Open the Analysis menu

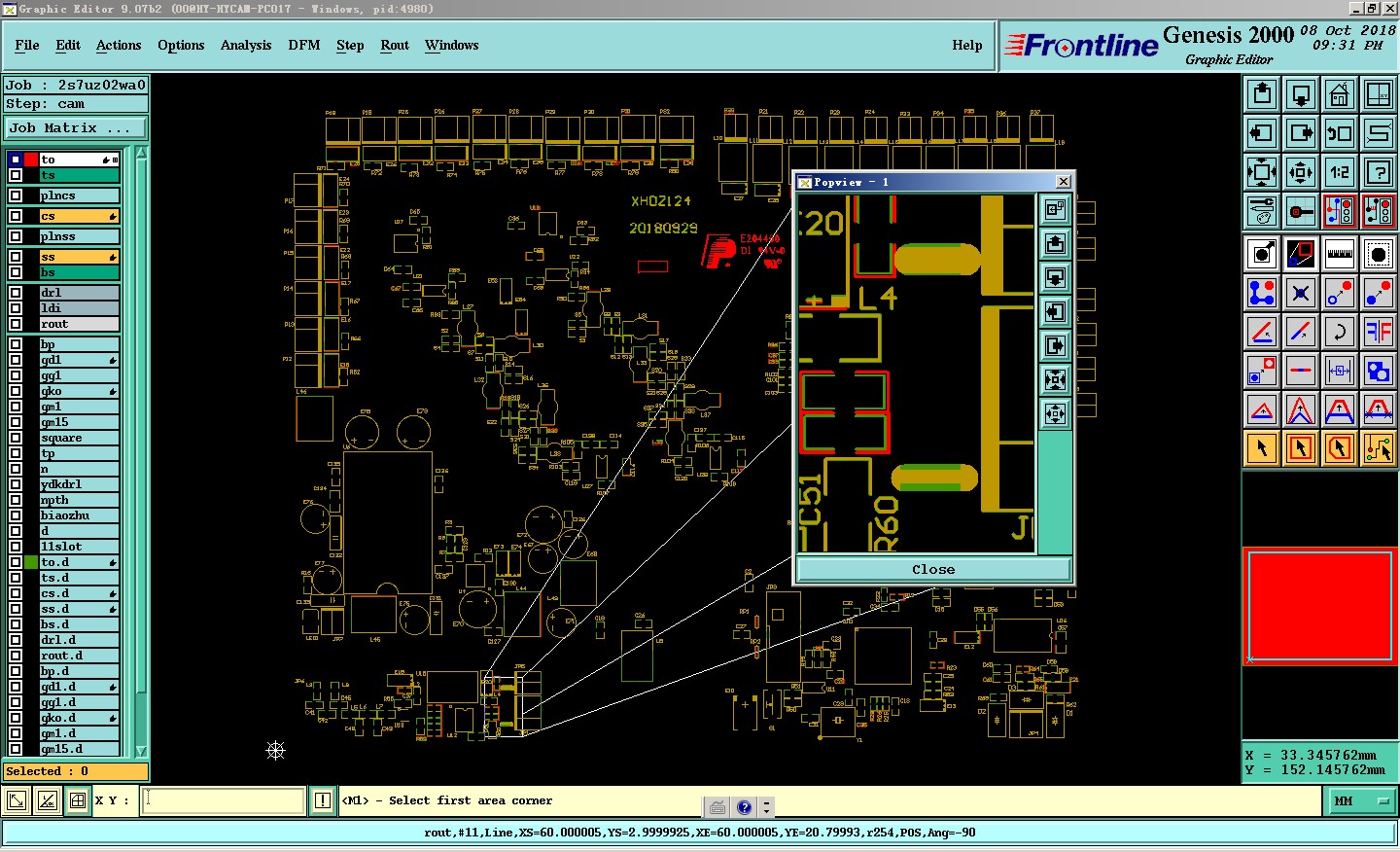tap(246, 45)
